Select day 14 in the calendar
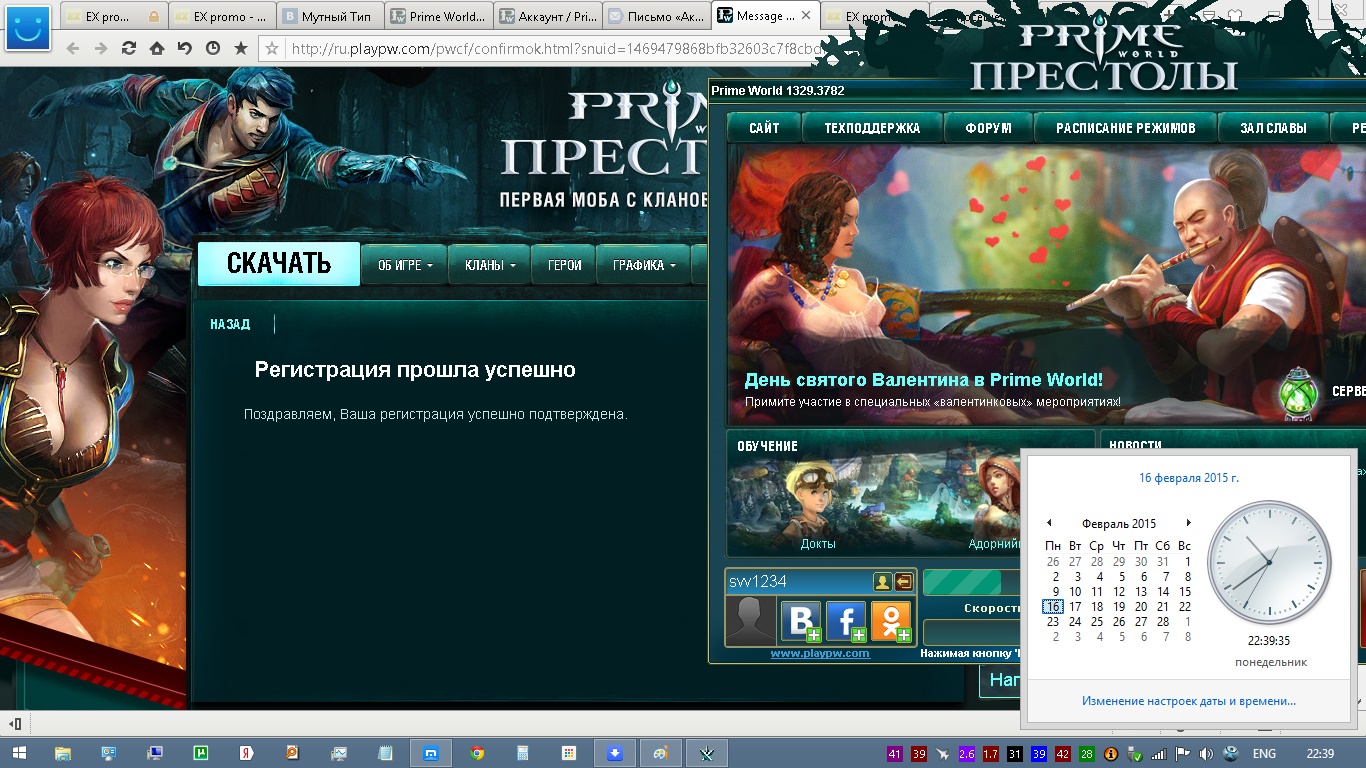The height and width of the screenshot is (768, 1366). tap(1163, 592)
